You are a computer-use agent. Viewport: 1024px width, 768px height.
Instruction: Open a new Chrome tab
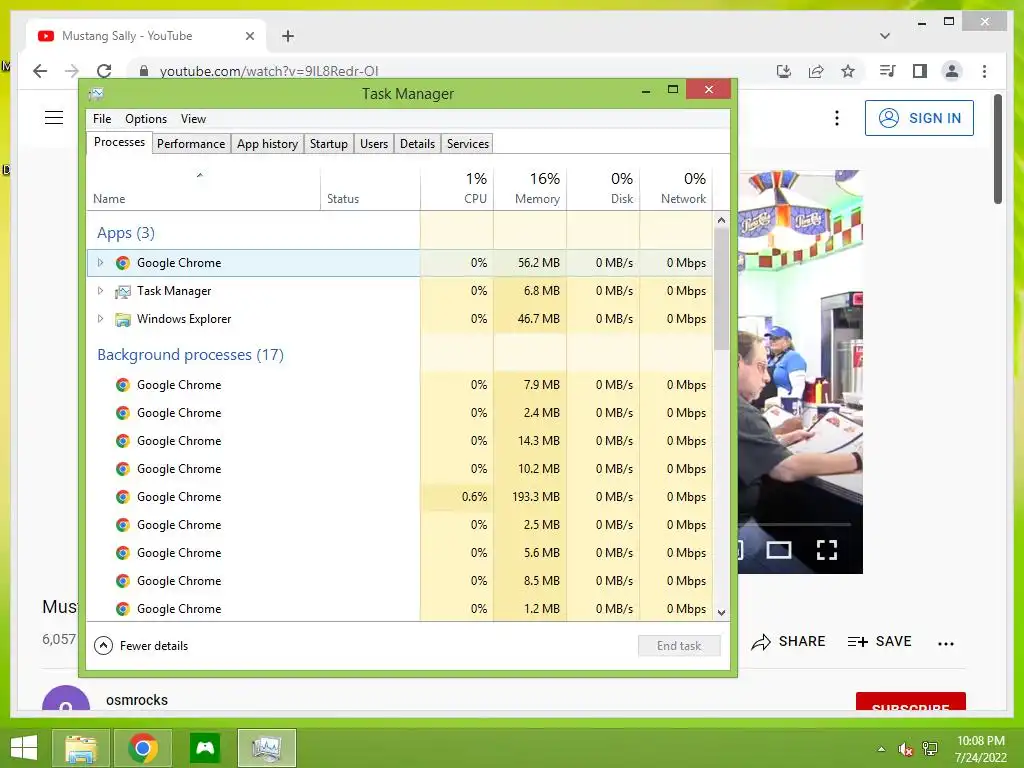click(x=288, y=36)
